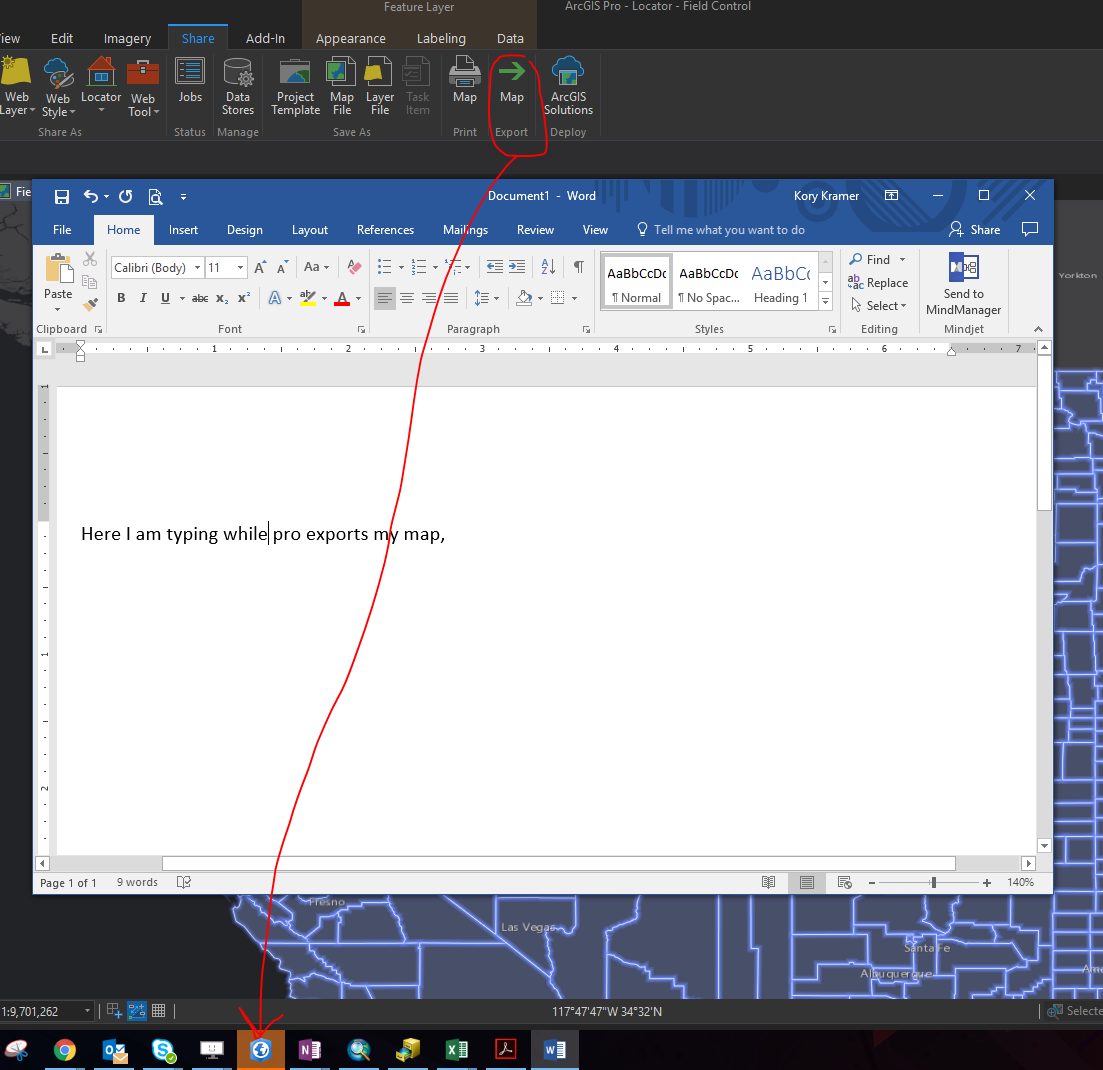Image resolution: width=1103 pixels, height=1070 pixels.
Task: Open Excel from the Windows taskbar
Action: pos(457,1050)
